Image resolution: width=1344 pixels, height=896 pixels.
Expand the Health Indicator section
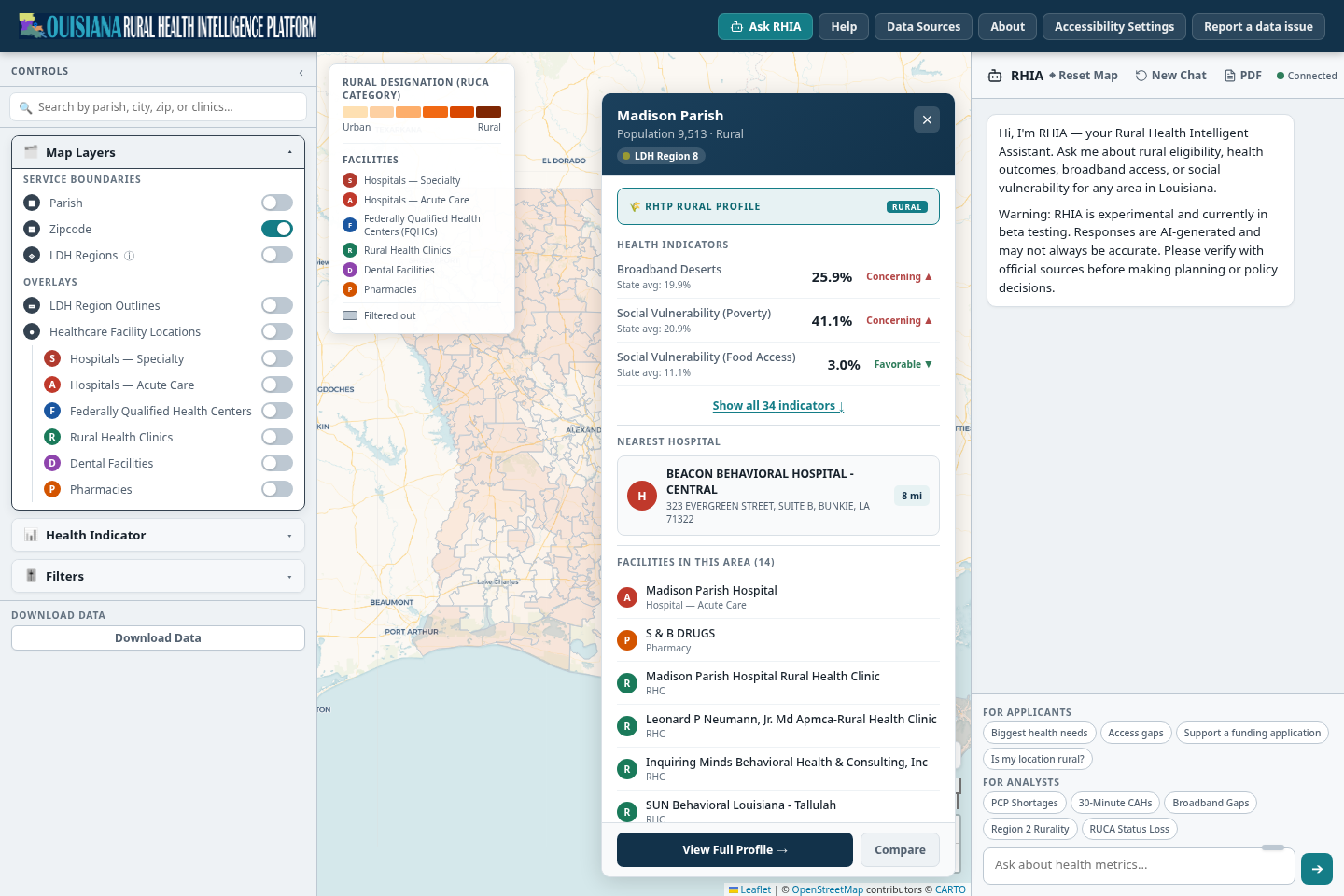coord(159,535)
